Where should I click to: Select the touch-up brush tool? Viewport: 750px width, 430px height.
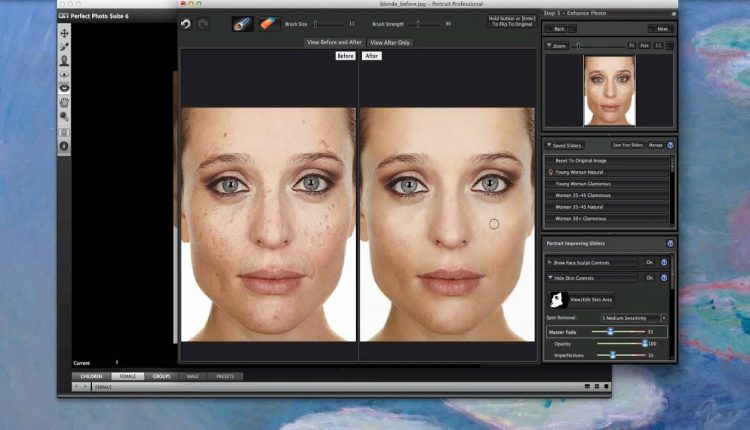point(243,23)
